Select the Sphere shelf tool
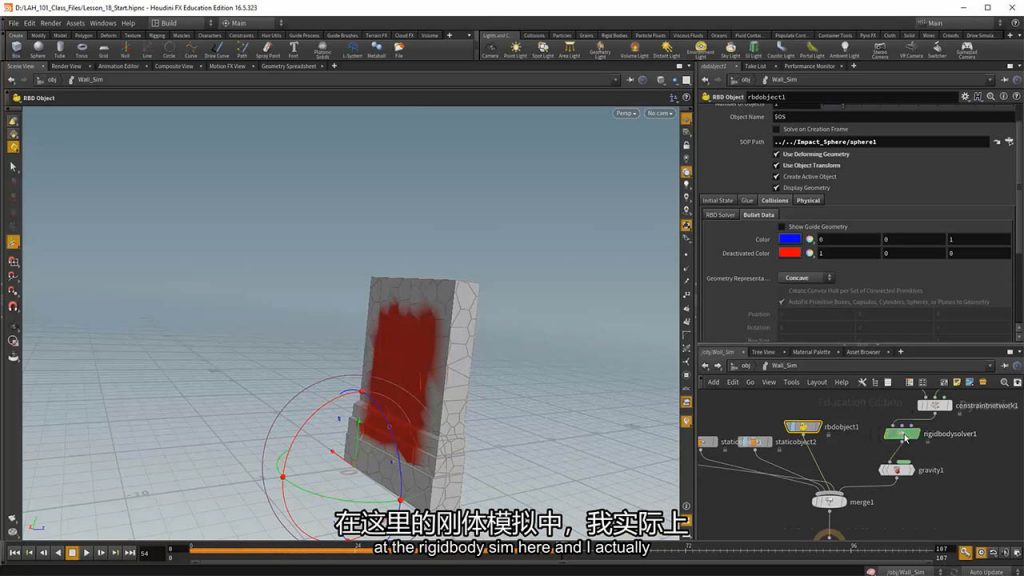Viewport: 1024px width, 576px height. pos(38,50)
